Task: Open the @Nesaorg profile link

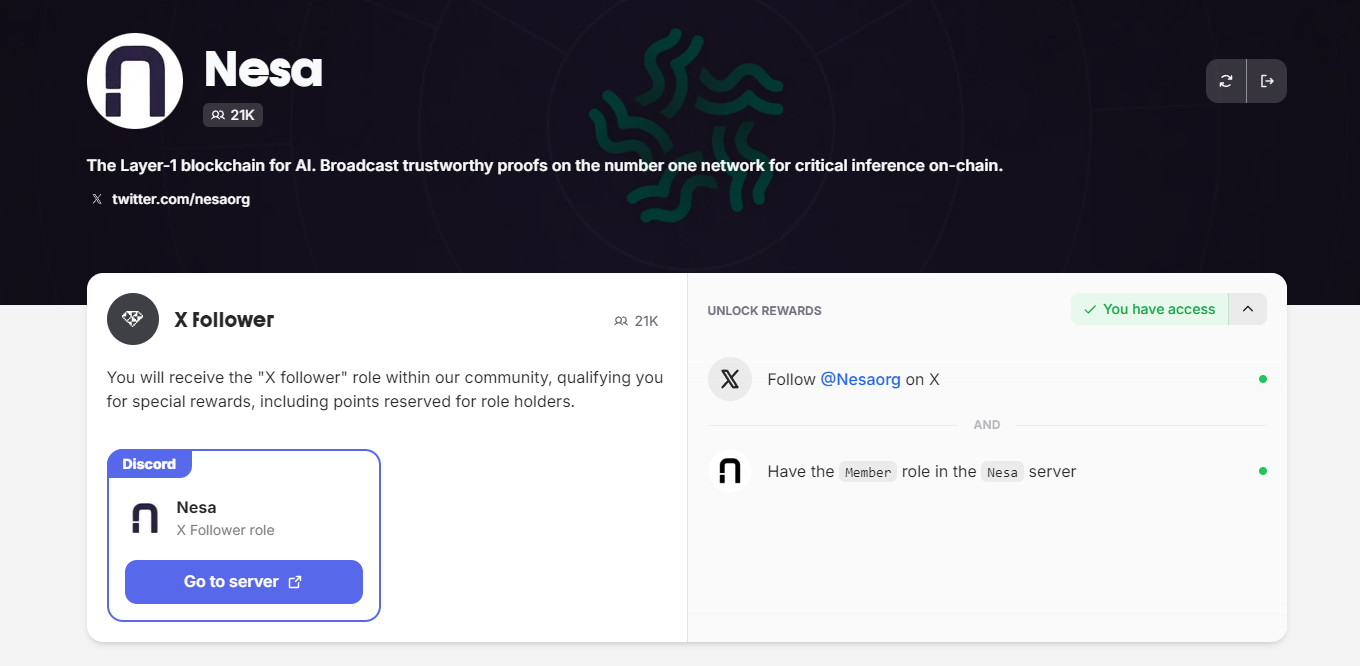Action: (x=860, y=379)
